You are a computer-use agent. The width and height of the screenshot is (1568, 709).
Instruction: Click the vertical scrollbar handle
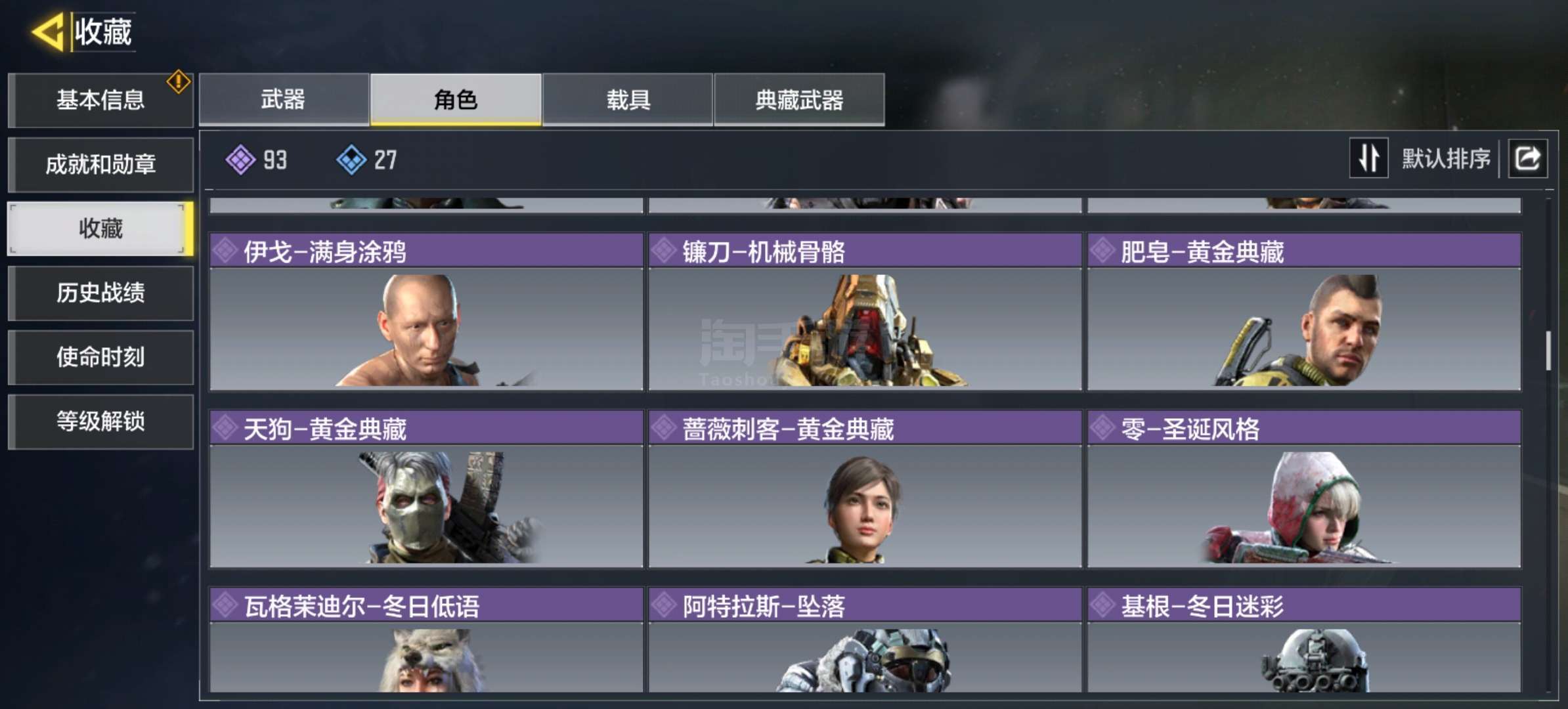click(x=1548, y=351)
